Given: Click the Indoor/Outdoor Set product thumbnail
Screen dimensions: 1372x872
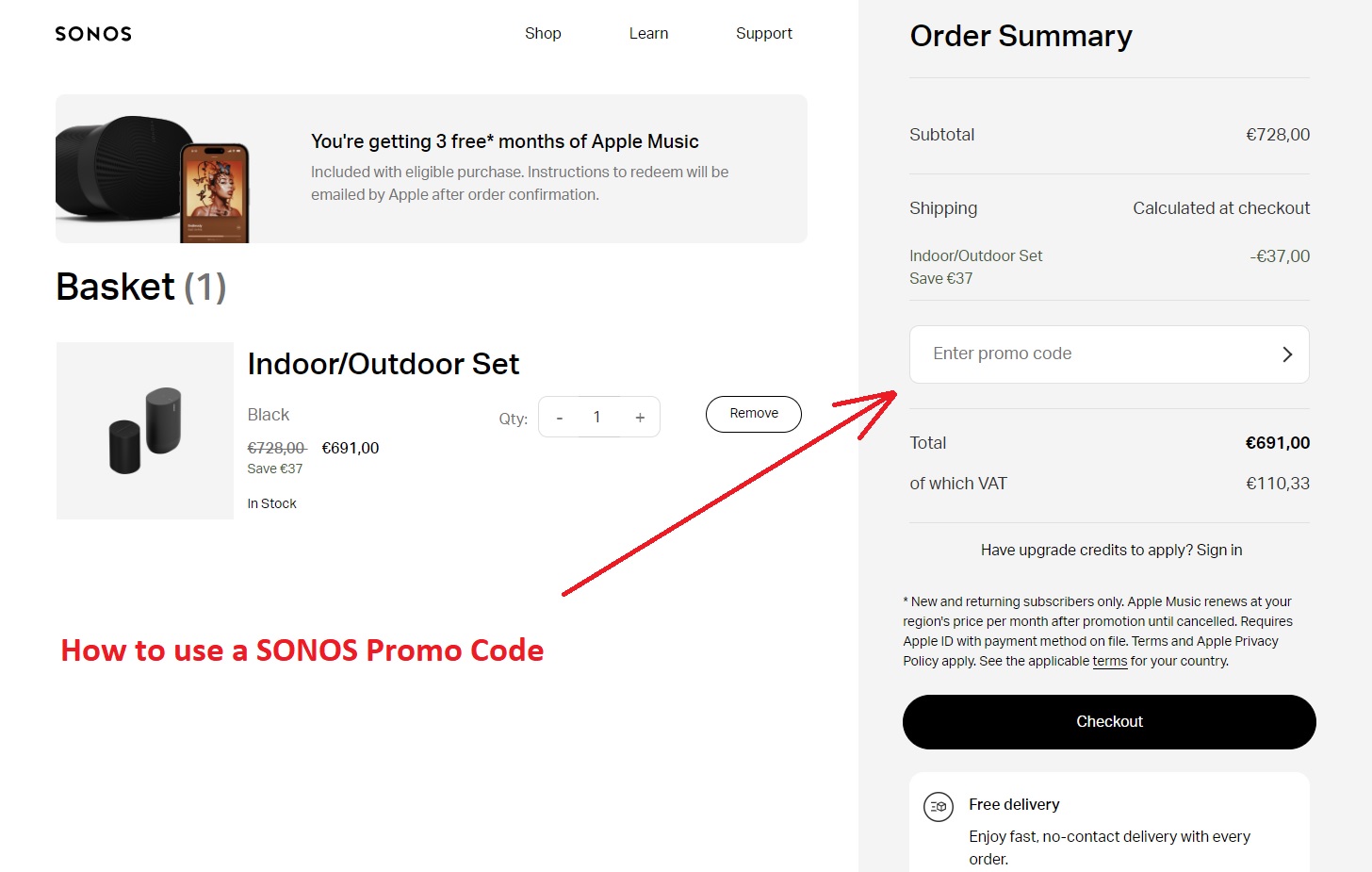Looking at the screenshot, I should pyautogui.click(x=144, y=430).
